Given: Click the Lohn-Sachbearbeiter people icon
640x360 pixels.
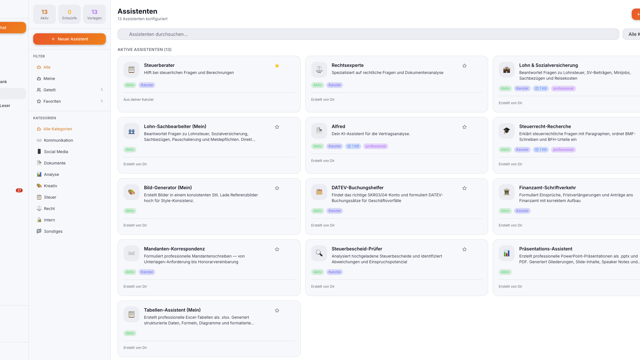Looking at the screenshot, I should pyautogui.click(x=131, y=131).
